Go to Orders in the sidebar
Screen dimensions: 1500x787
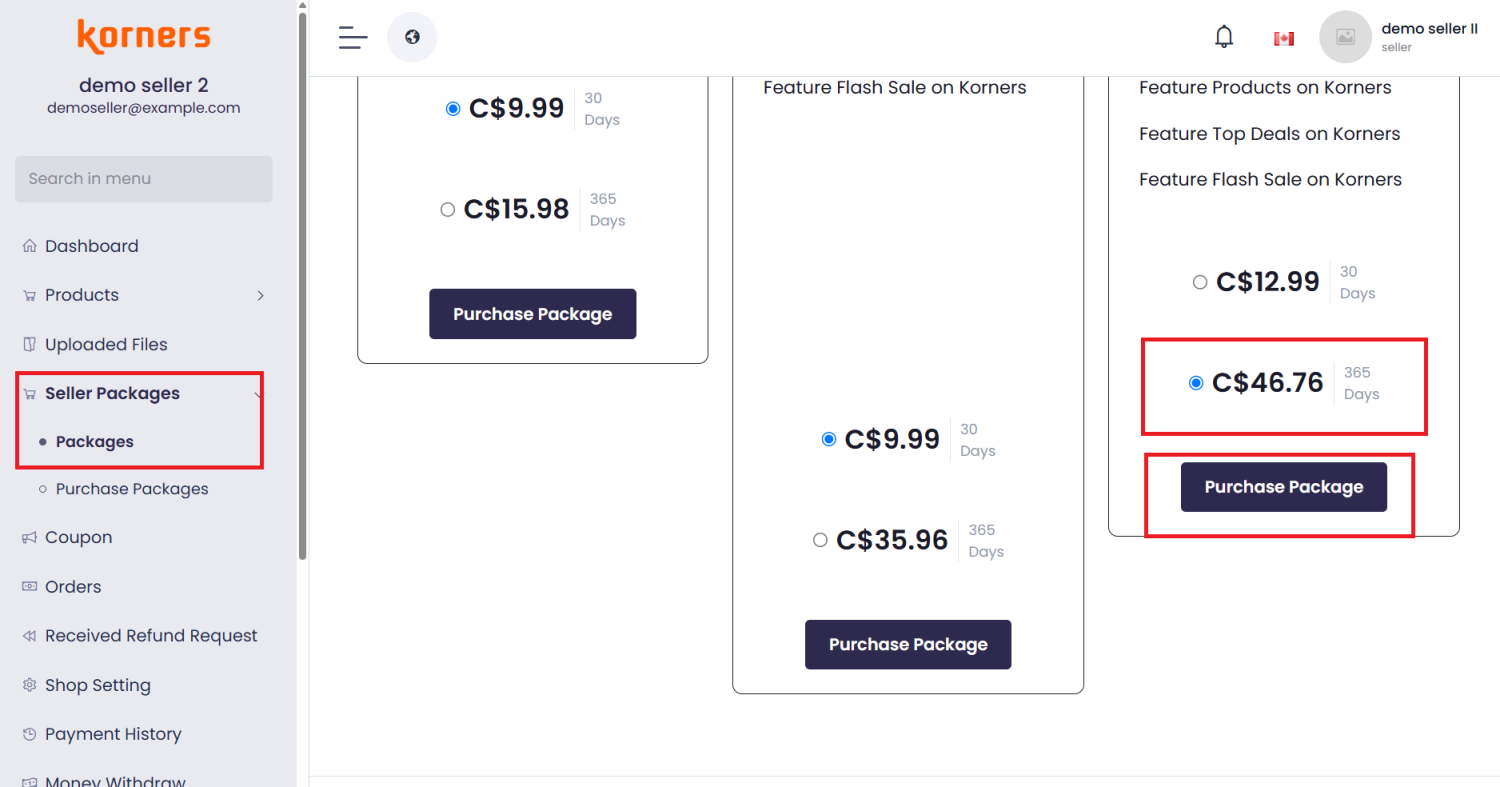pyautogui.click(x=73, y=587)
